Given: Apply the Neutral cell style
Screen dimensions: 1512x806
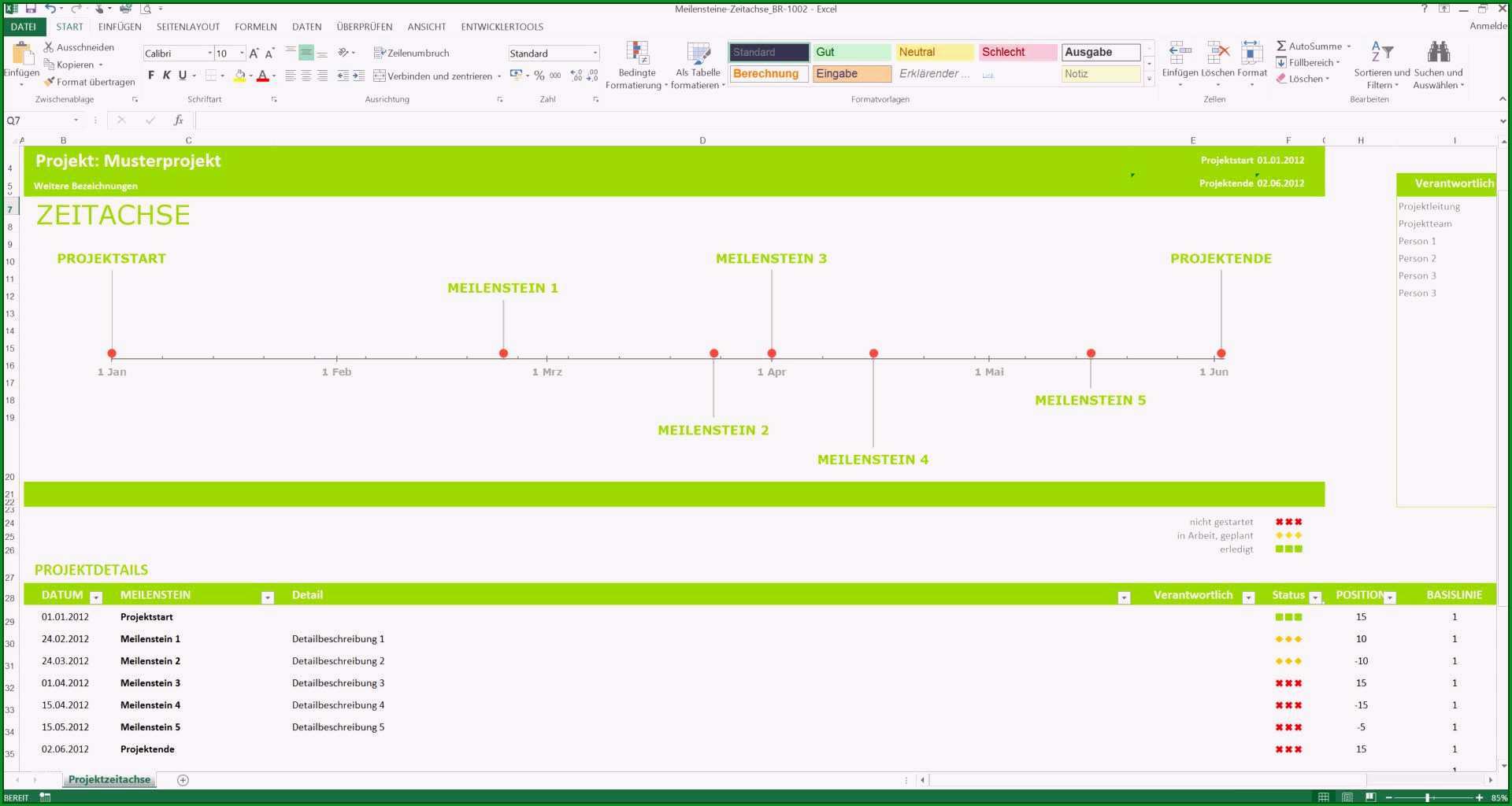Looking at the screenshot, I should pos(935,52).
